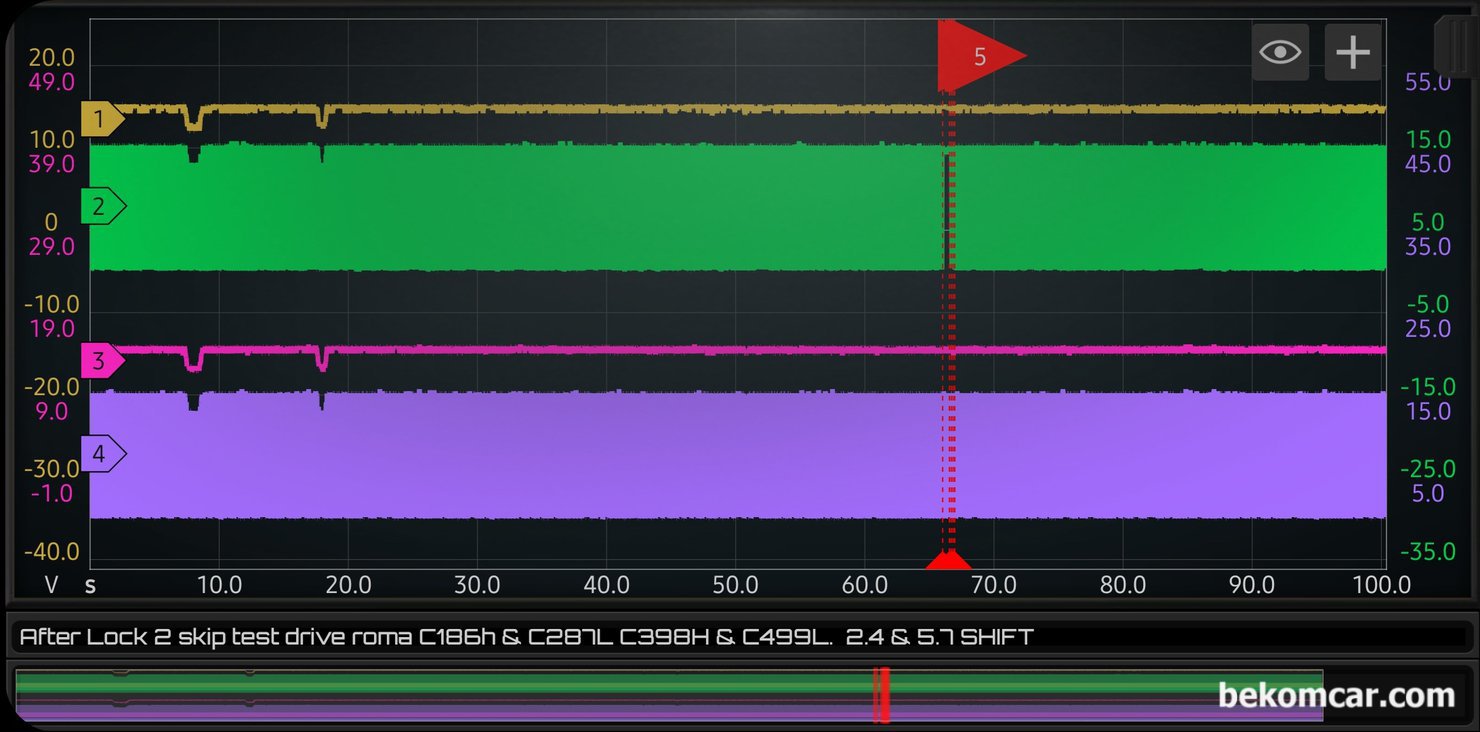
Task: Click the red flag marker 5
Action: click(980, 57)
